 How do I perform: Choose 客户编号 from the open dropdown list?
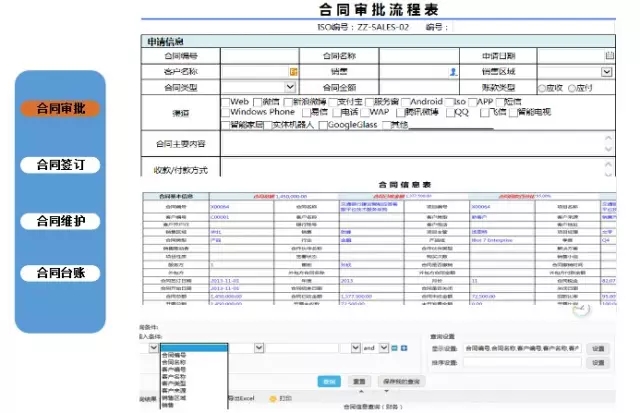pyautogui.click(x=174, y=369)
